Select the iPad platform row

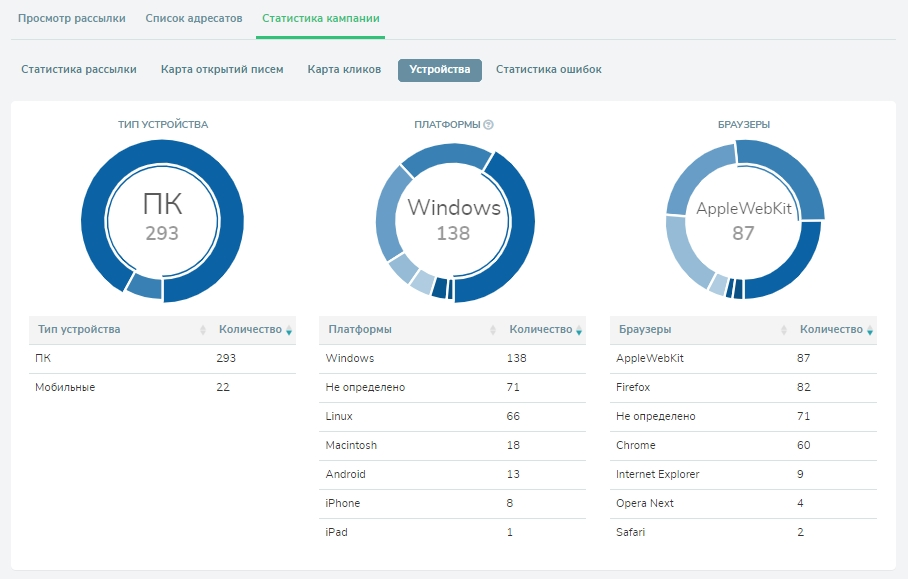tap(452, 533)
